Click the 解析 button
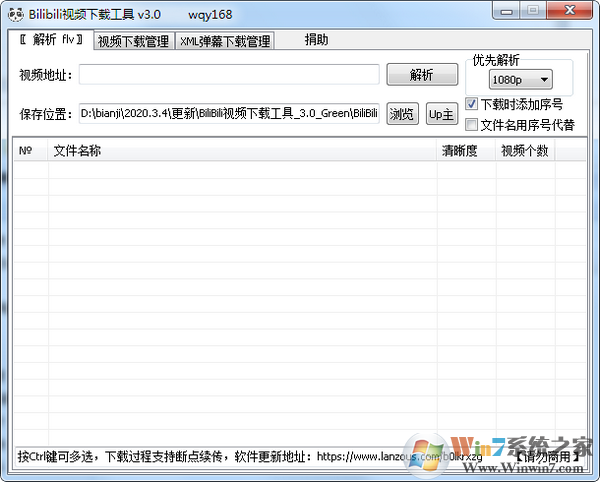 coord(422,75)
